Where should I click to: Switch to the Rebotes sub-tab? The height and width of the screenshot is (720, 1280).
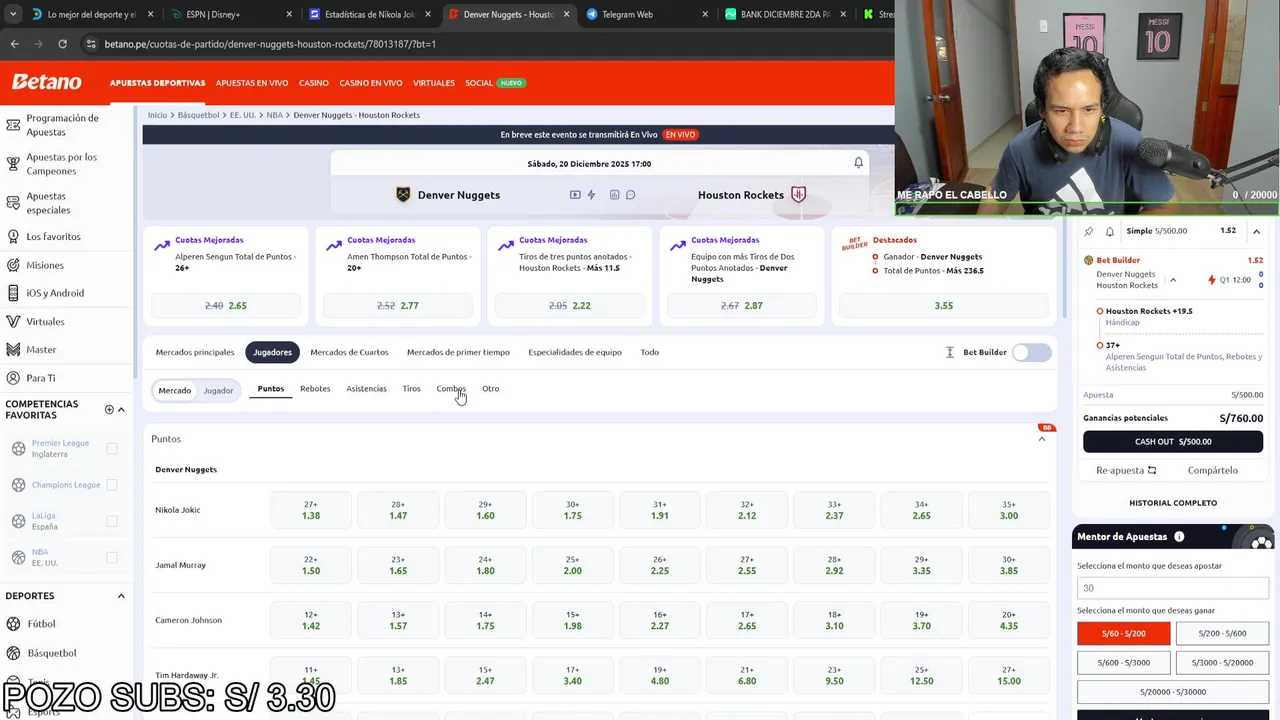tap(315, 389)
